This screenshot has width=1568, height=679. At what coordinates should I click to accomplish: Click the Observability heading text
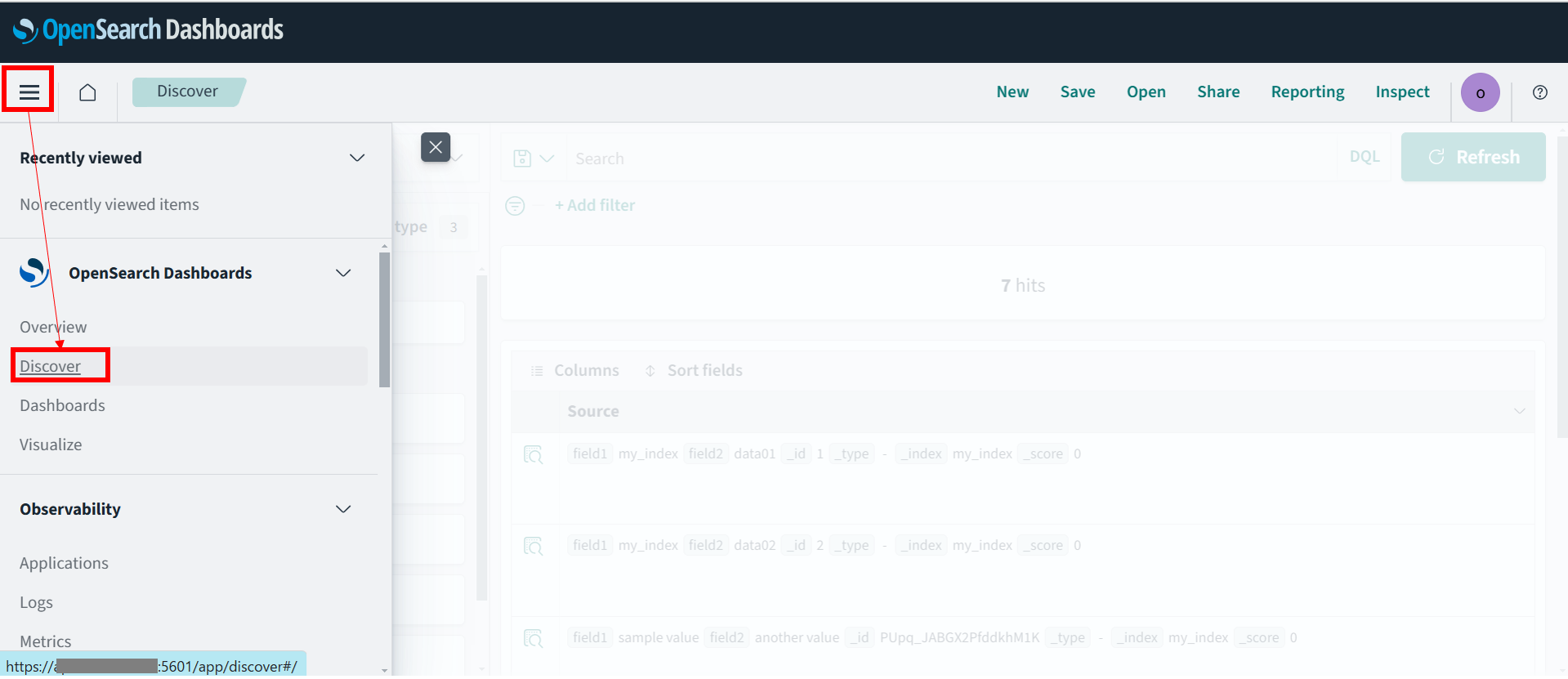coord(70,509)
